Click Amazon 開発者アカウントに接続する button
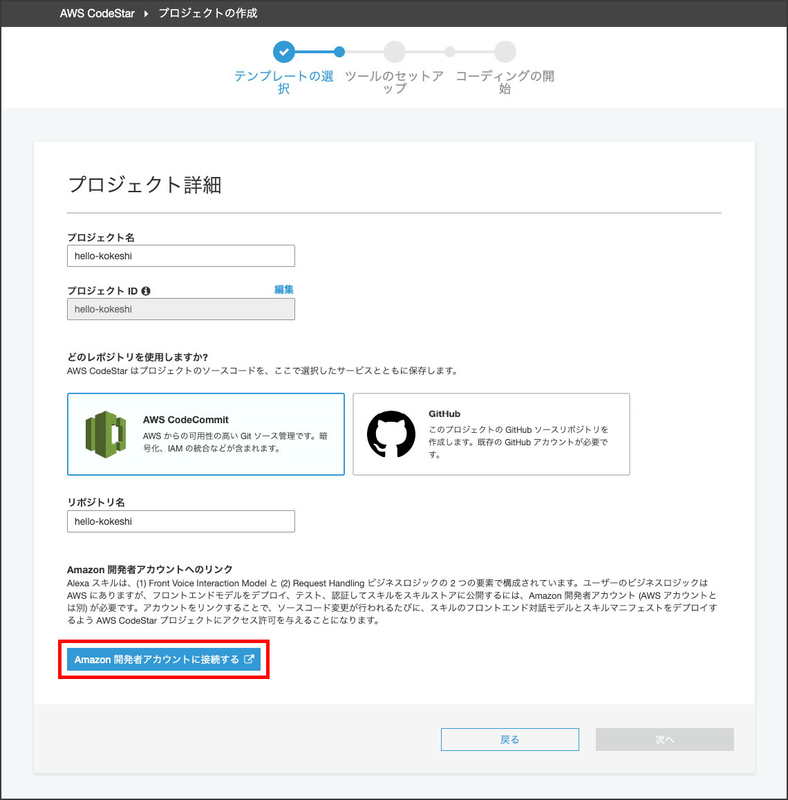This screenshot has height=800, width=788. [x=164, y=659]
